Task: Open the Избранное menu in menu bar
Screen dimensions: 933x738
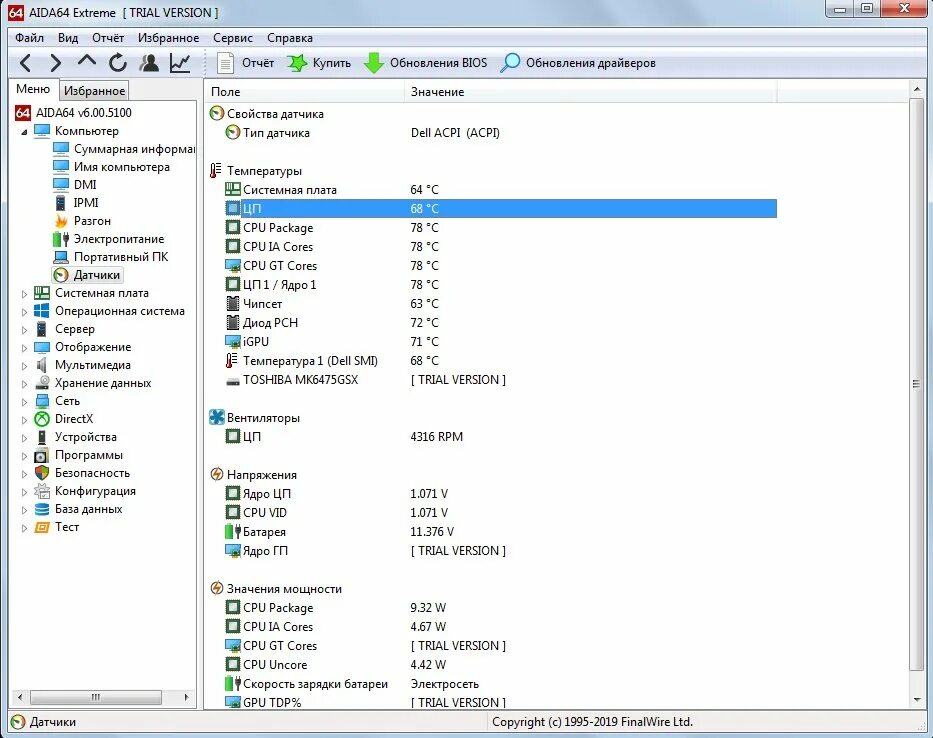Action: (168, 37)
